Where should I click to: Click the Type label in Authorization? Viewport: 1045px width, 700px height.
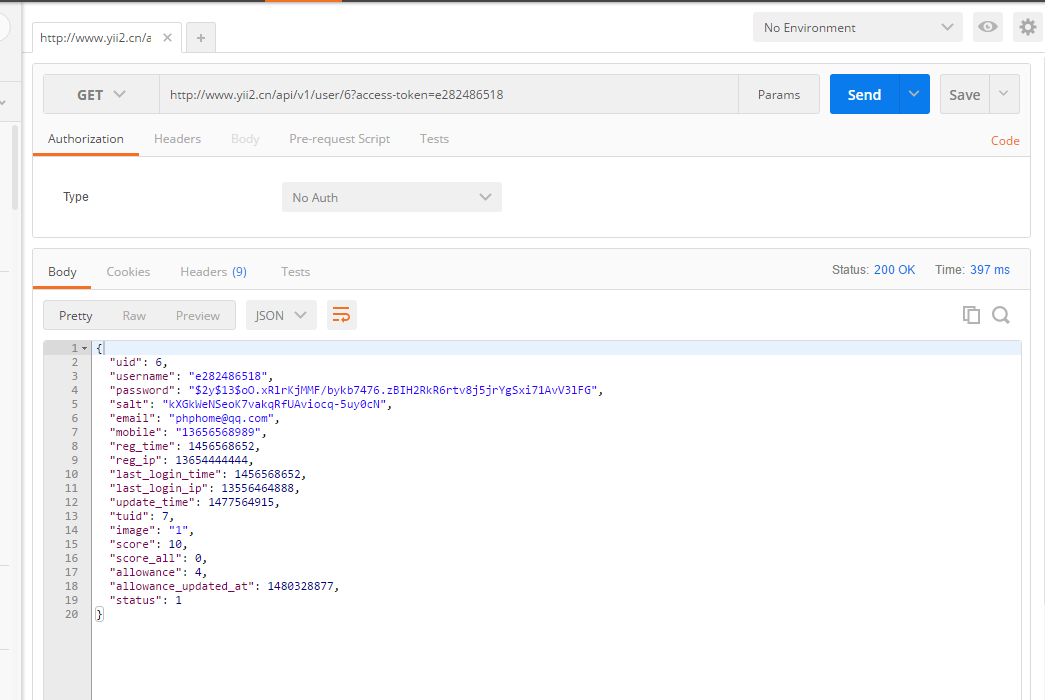tap(76, 197)
